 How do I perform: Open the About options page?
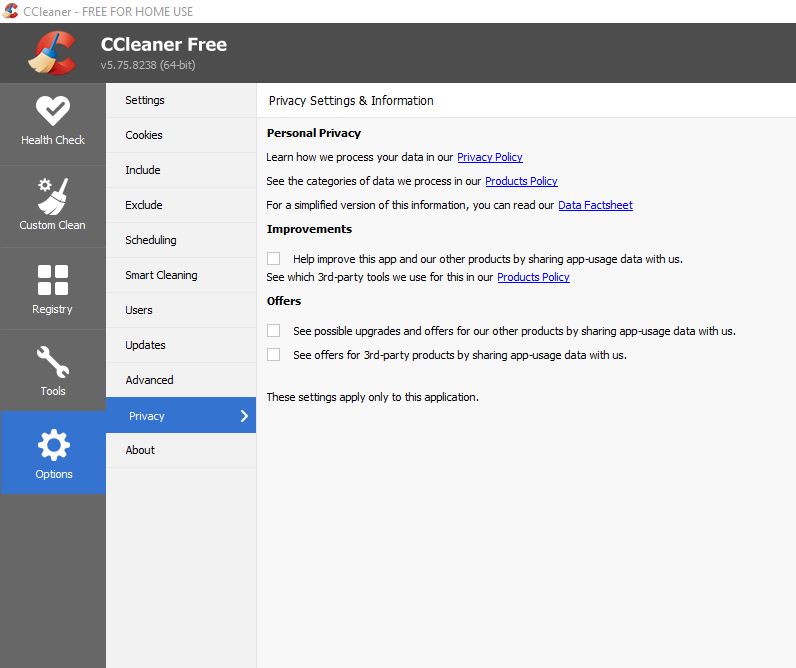point(181,450)
